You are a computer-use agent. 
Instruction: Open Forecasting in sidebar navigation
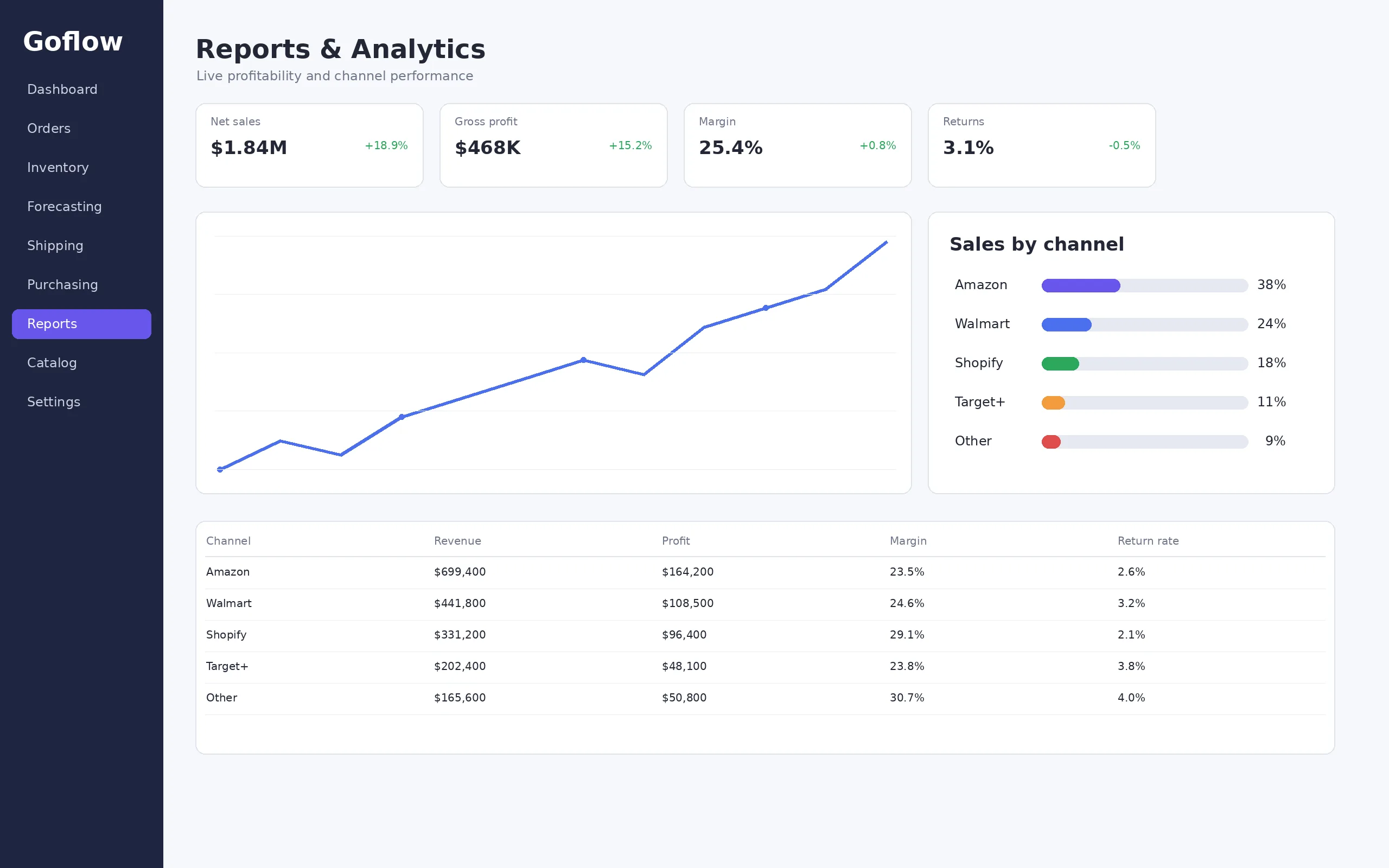click(81, 207)
